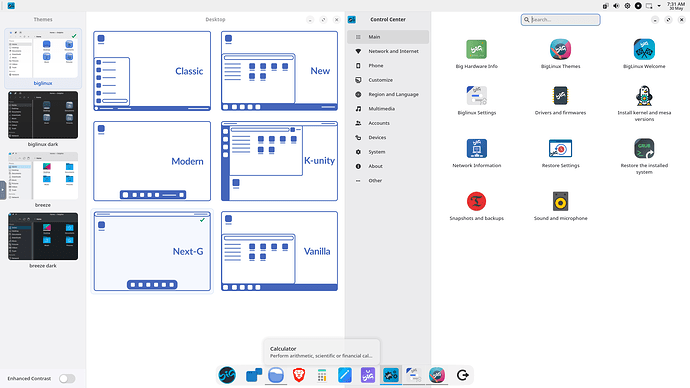Click the virtual desktops dock icon

click(253, 375)
